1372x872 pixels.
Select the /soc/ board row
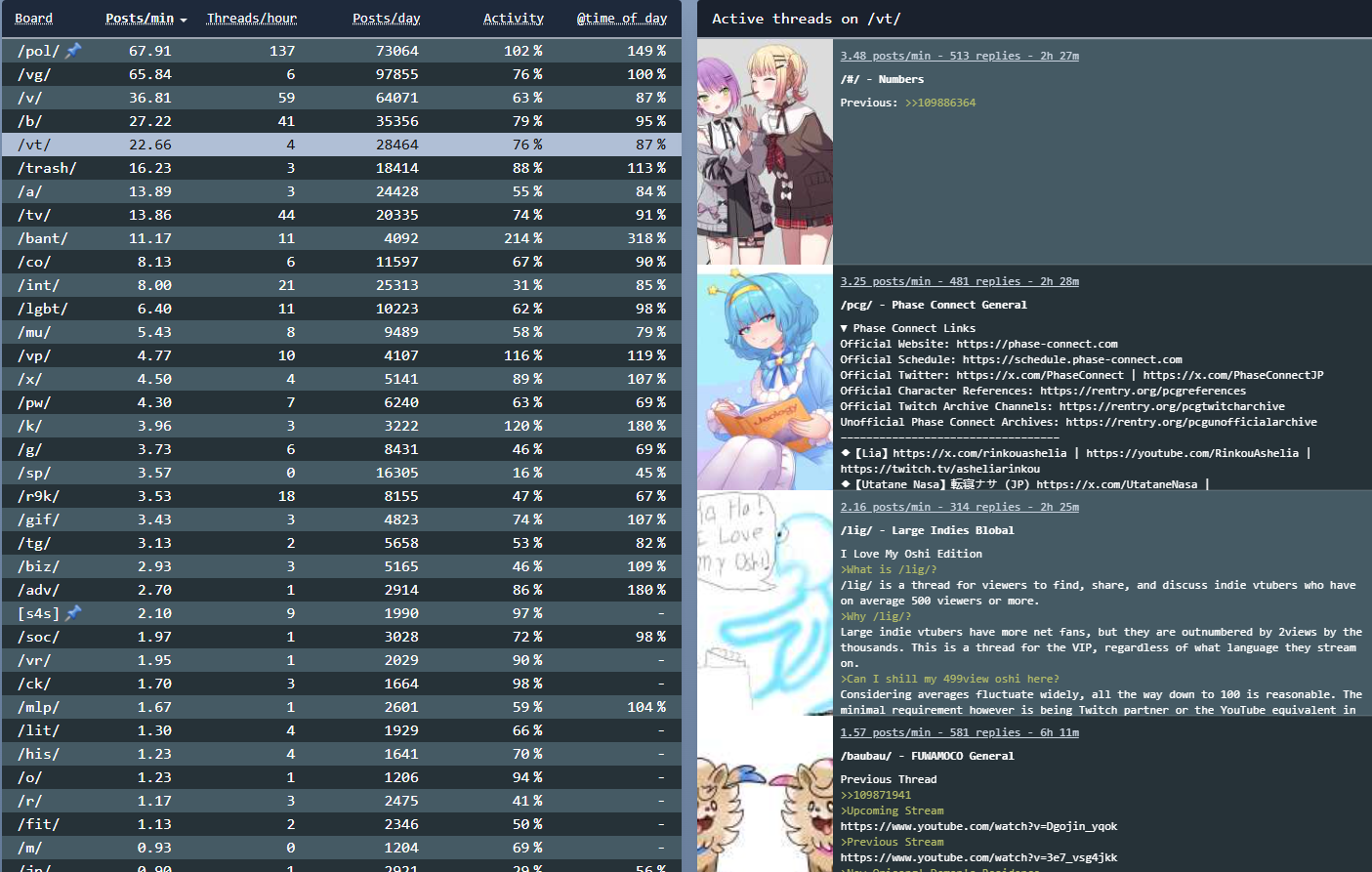pyautogui.click(x=342, y=637)
